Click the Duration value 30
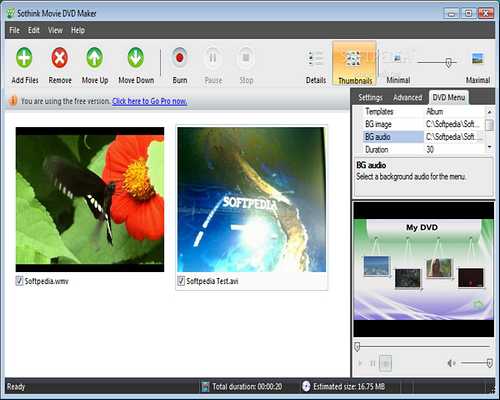Image resolution: width=500 pixels, height=400 pixels. (x=430, y=149)
